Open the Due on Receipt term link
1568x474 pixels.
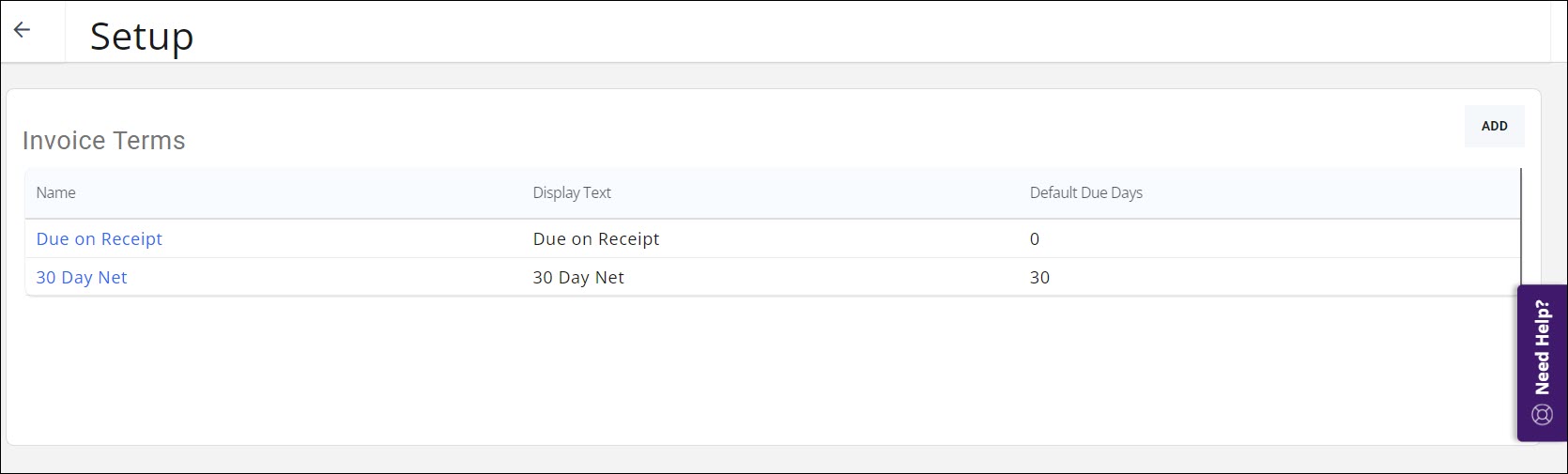pyautogui.click(x=100, y=239)
